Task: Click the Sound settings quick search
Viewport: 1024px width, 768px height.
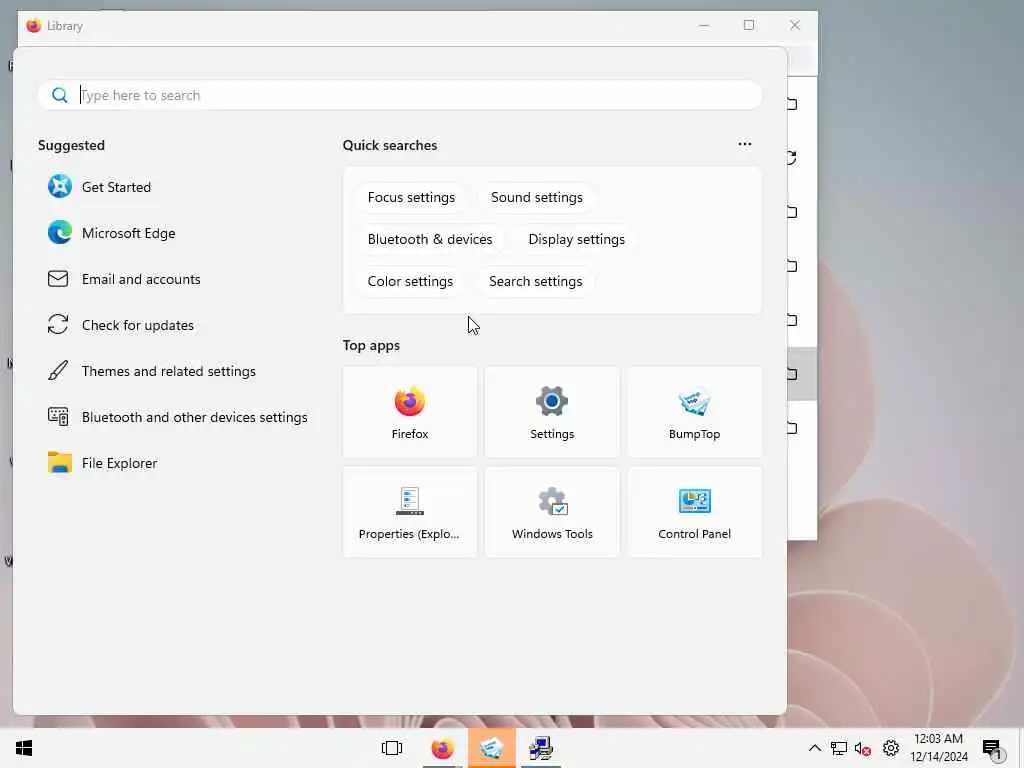Action: [537, 197]
